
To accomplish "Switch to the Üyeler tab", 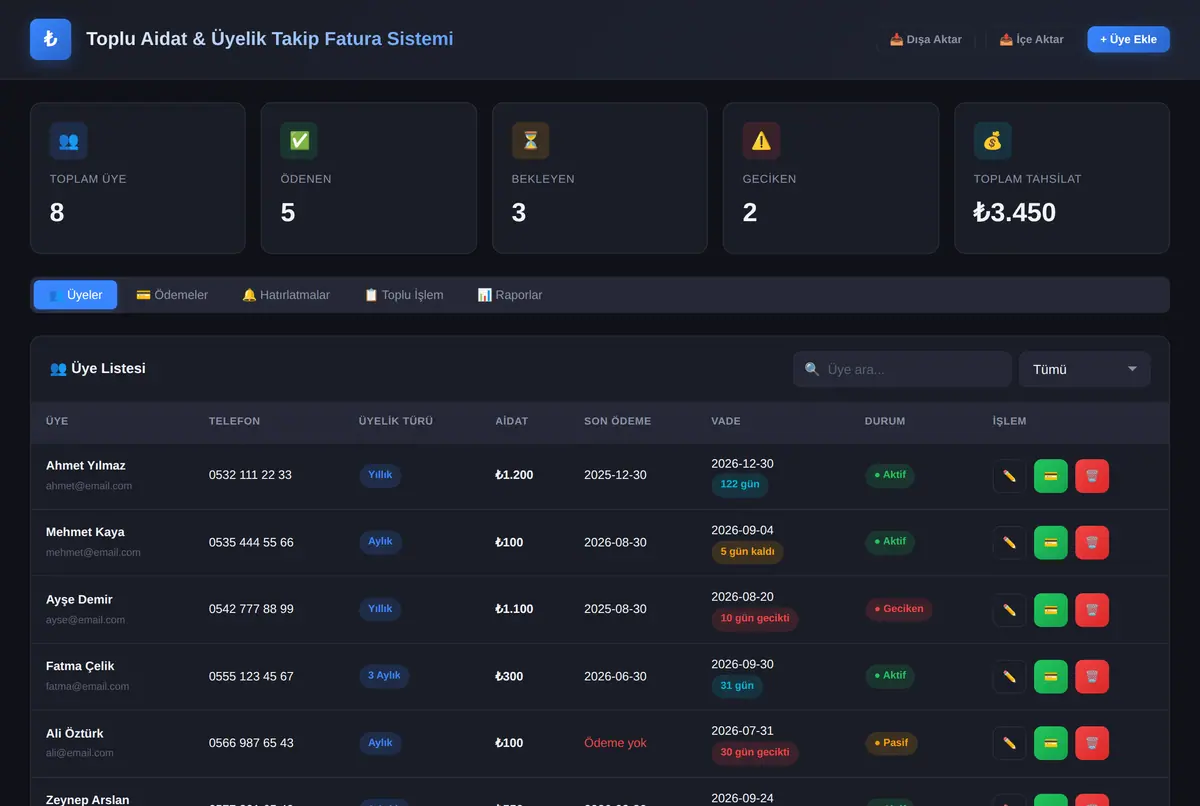I will [75, 295].
